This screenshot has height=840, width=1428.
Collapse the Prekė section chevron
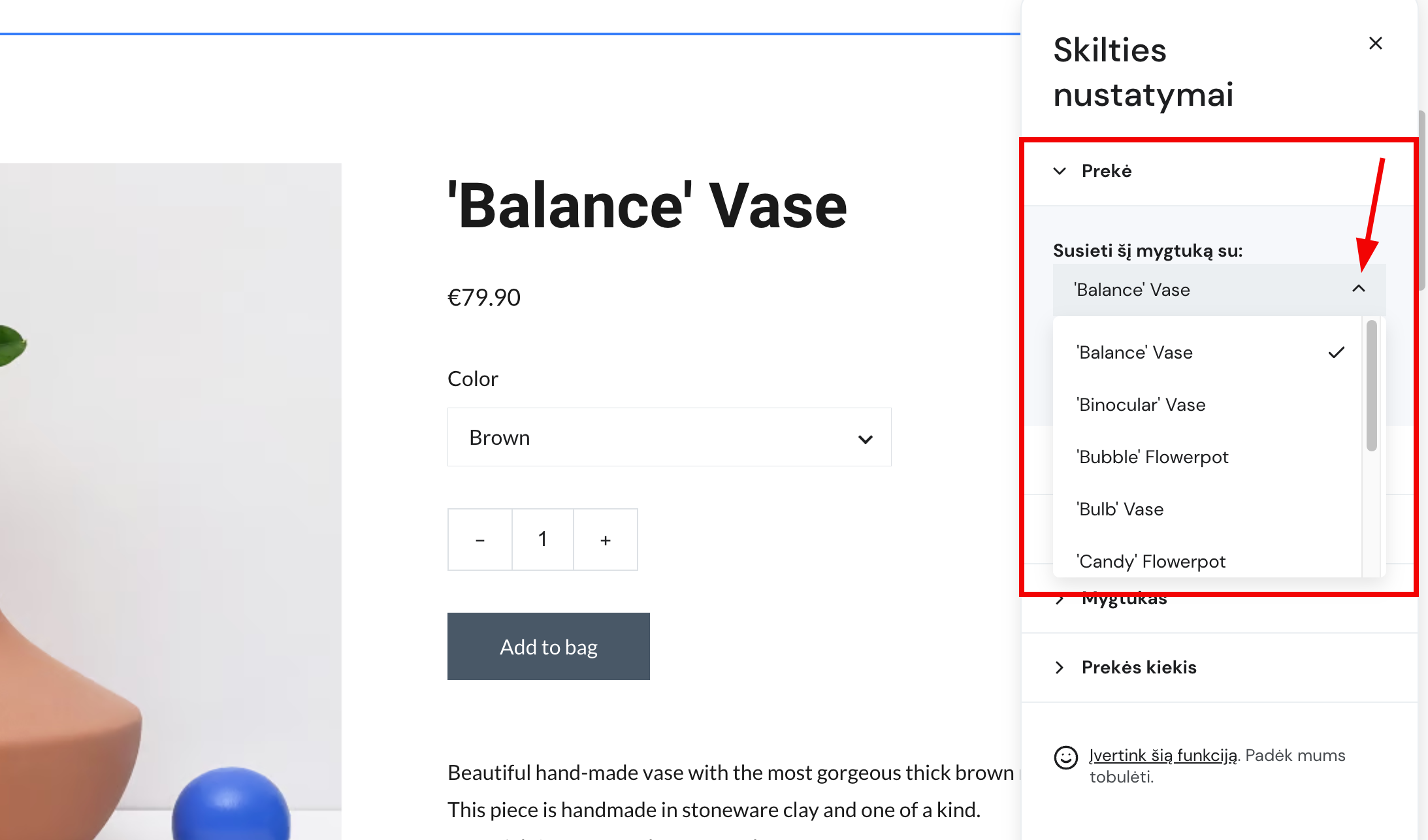click(1060, 171)
